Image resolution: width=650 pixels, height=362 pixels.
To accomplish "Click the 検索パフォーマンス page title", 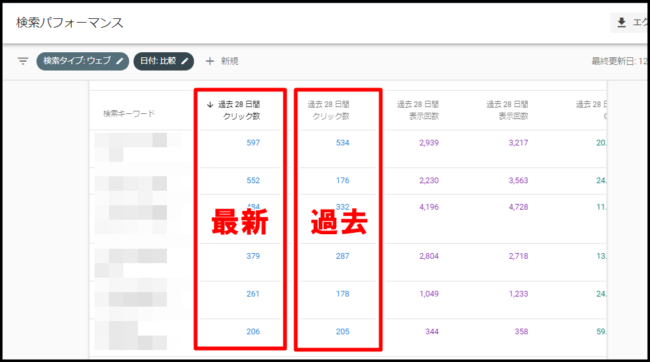I will [70, 22].
